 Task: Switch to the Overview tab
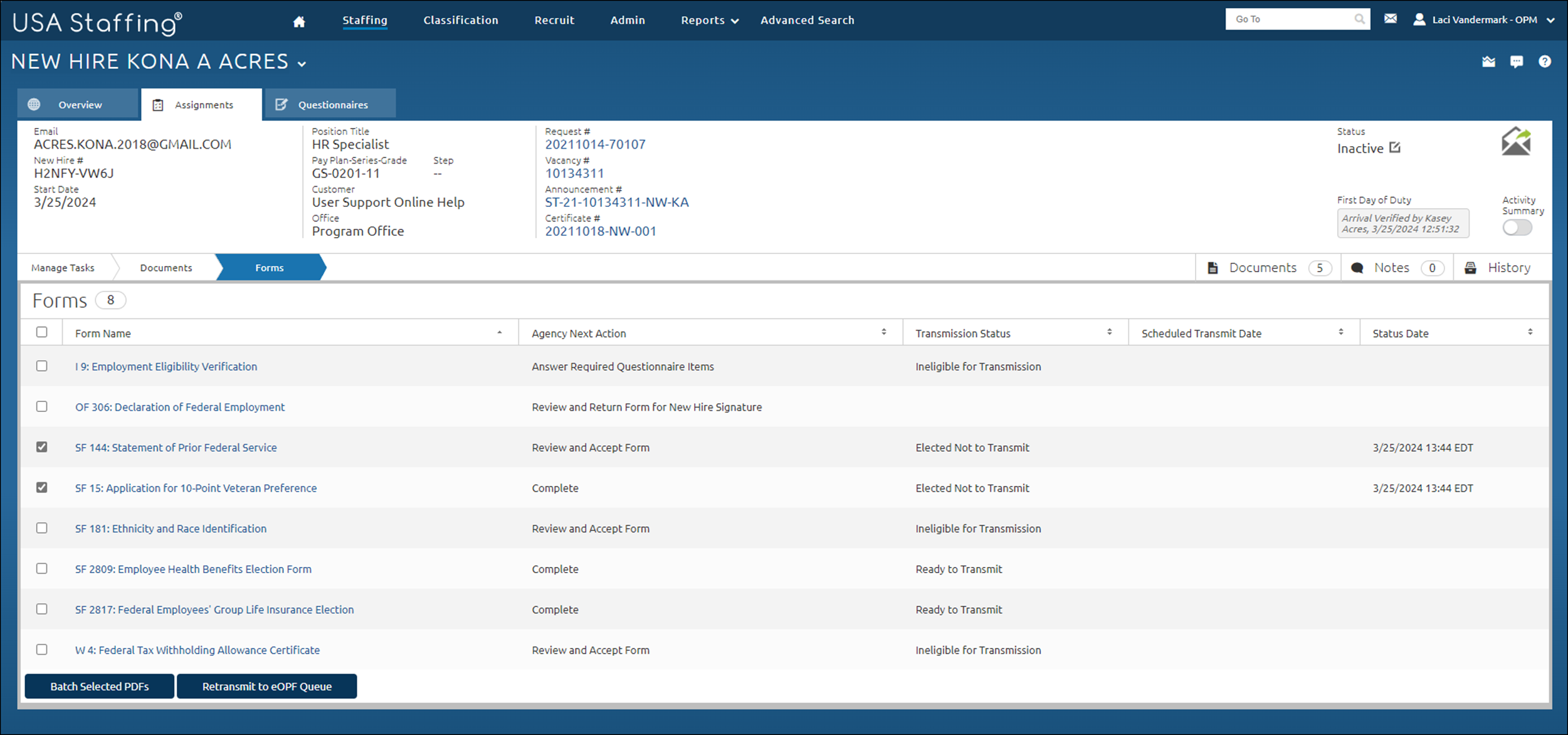coord(78,103)
